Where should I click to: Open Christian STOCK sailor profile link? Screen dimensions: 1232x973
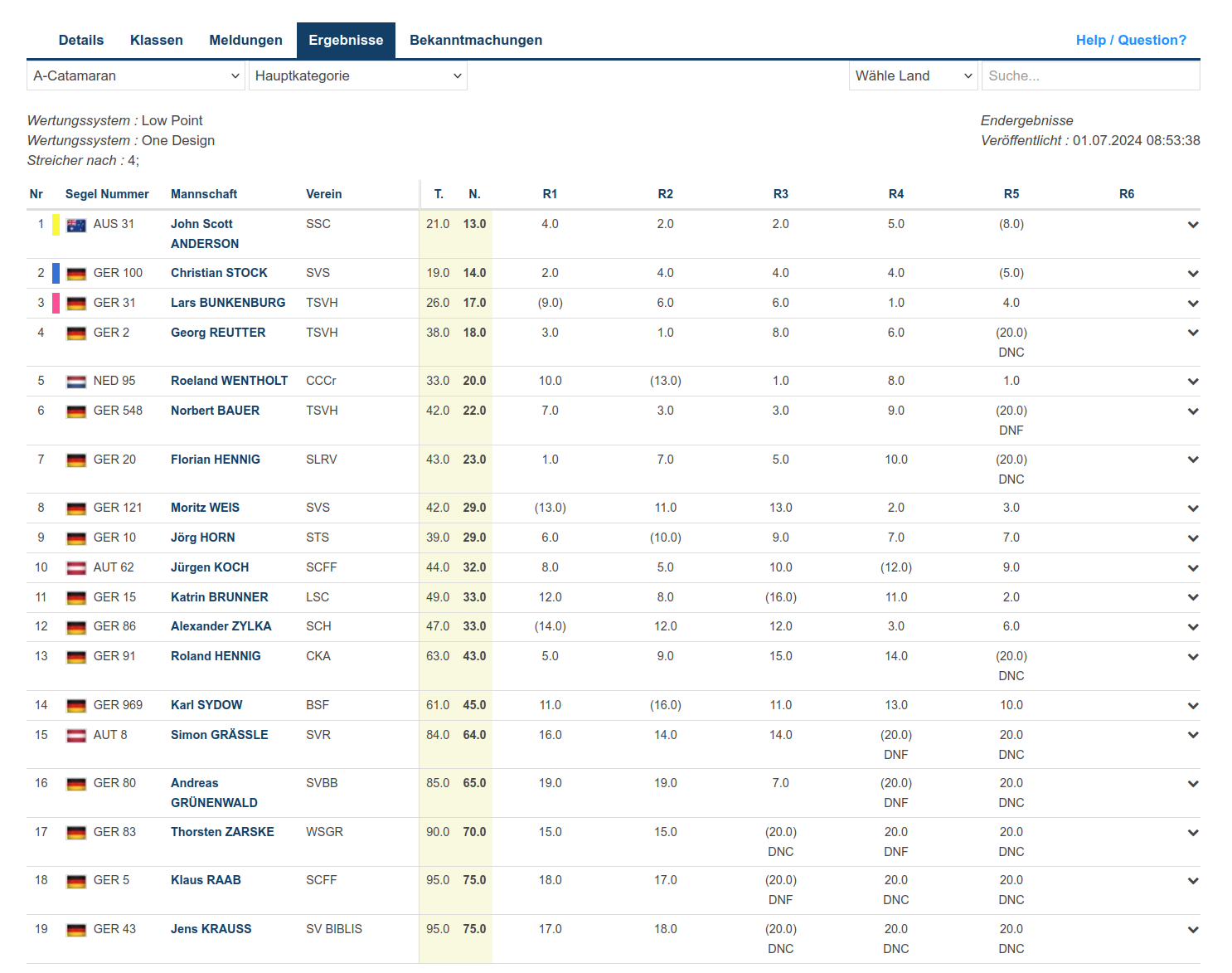pos(219,273)
